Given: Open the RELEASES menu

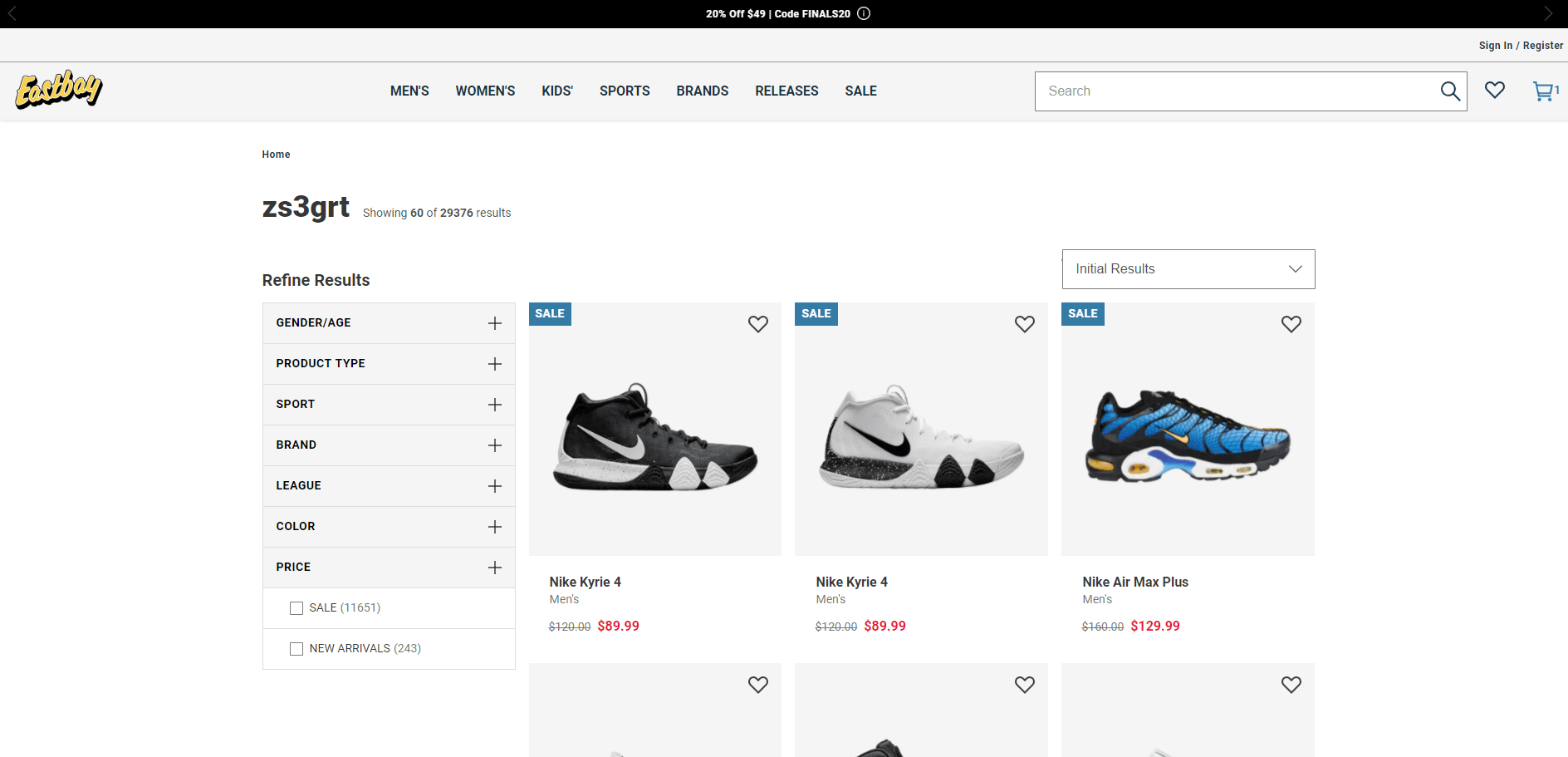Looking at the screenshot, I should [x=786, y=91].
